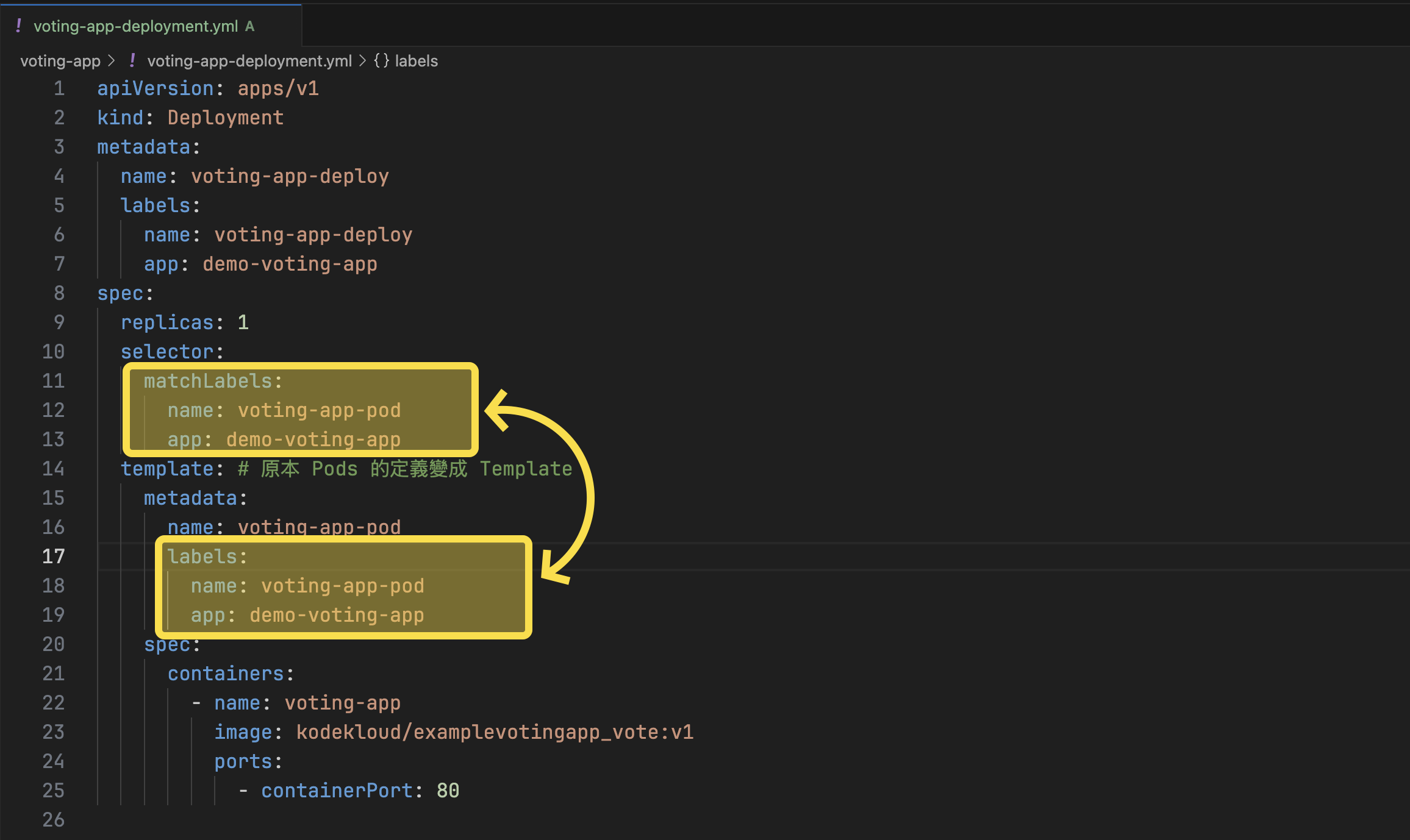Click the port value 80
1410x840 pixels.
pyautogui.click(x=448, y=791)
